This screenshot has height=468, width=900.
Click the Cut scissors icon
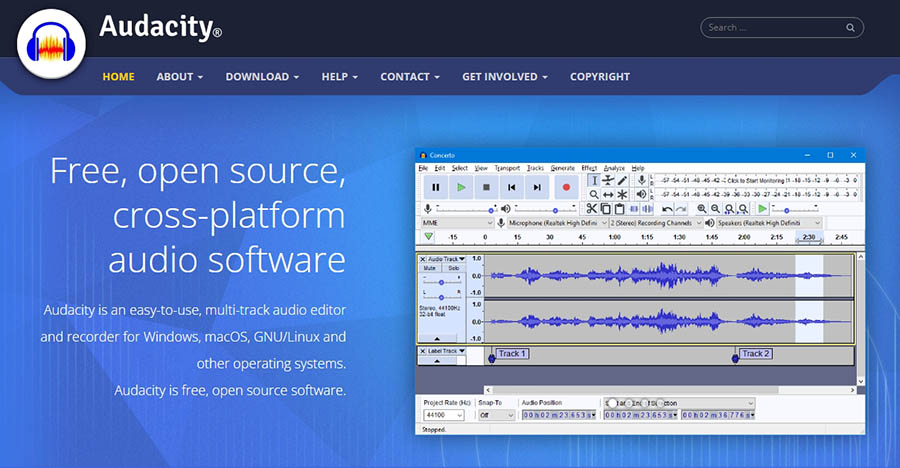click(x=591, y=208)
